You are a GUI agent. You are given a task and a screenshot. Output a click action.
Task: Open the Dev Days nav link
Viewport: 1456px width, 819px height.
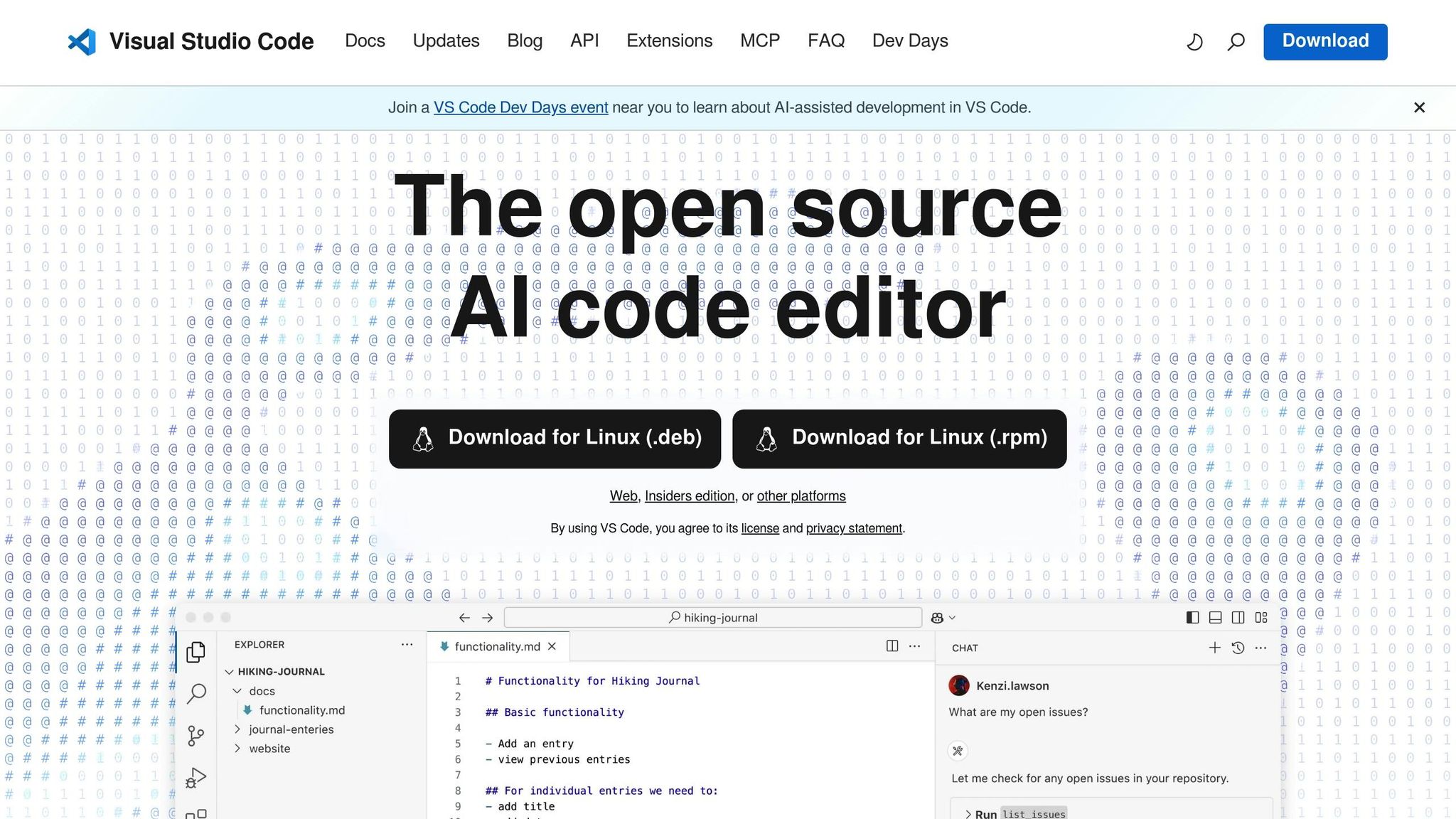[910, 41]
